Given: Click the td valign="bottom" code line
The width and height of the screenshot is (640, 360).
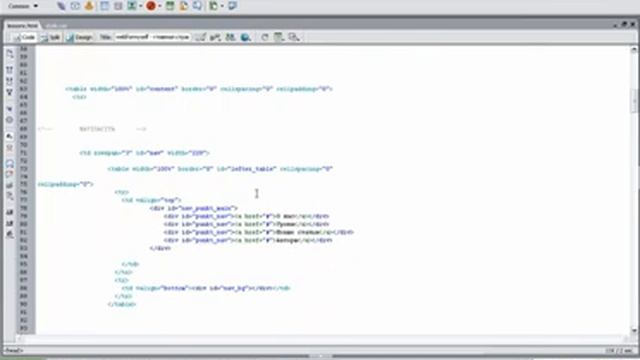Looking at the screenshot, I should [x=206, y=288].
